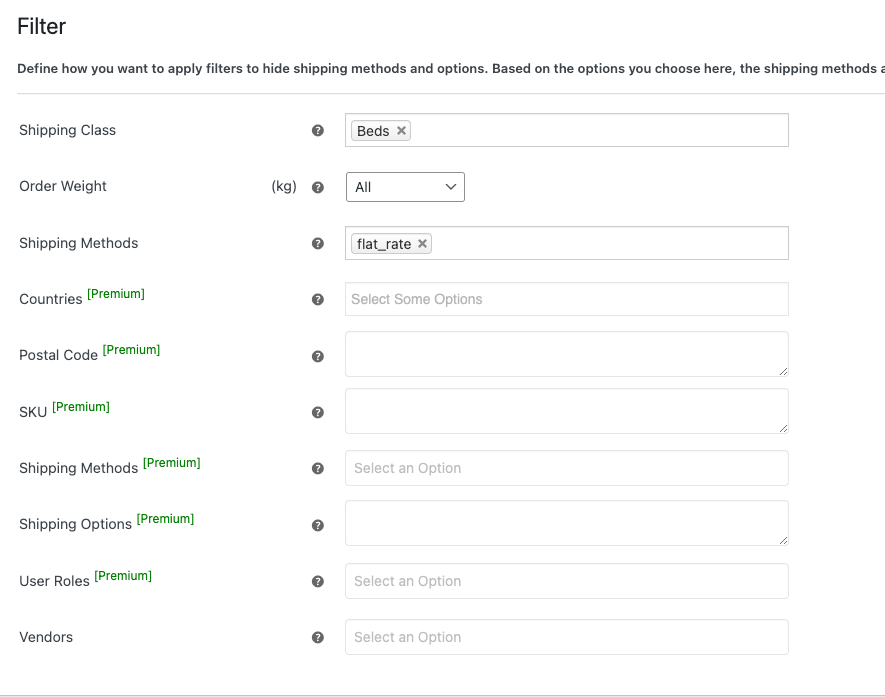Click the User Roles help icon
885x697 pixels.
[318, 581]
